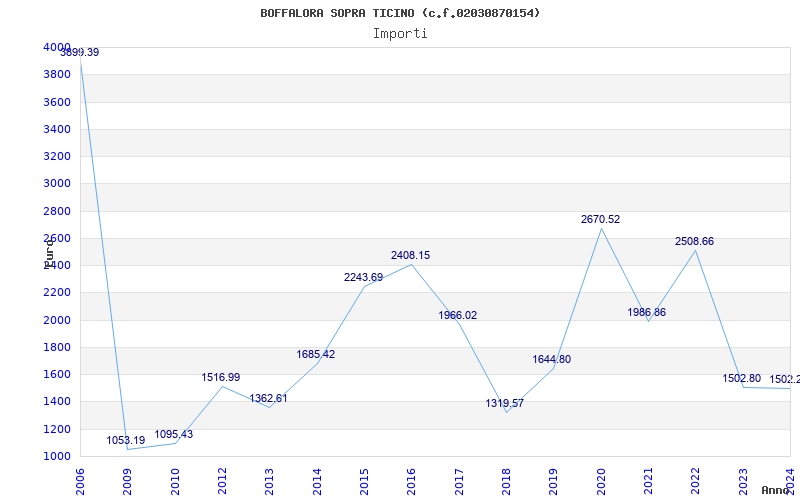Viewport: 800px width, 500px height.
Task: Click the data label 2508.66
Action: click(694, 241)
